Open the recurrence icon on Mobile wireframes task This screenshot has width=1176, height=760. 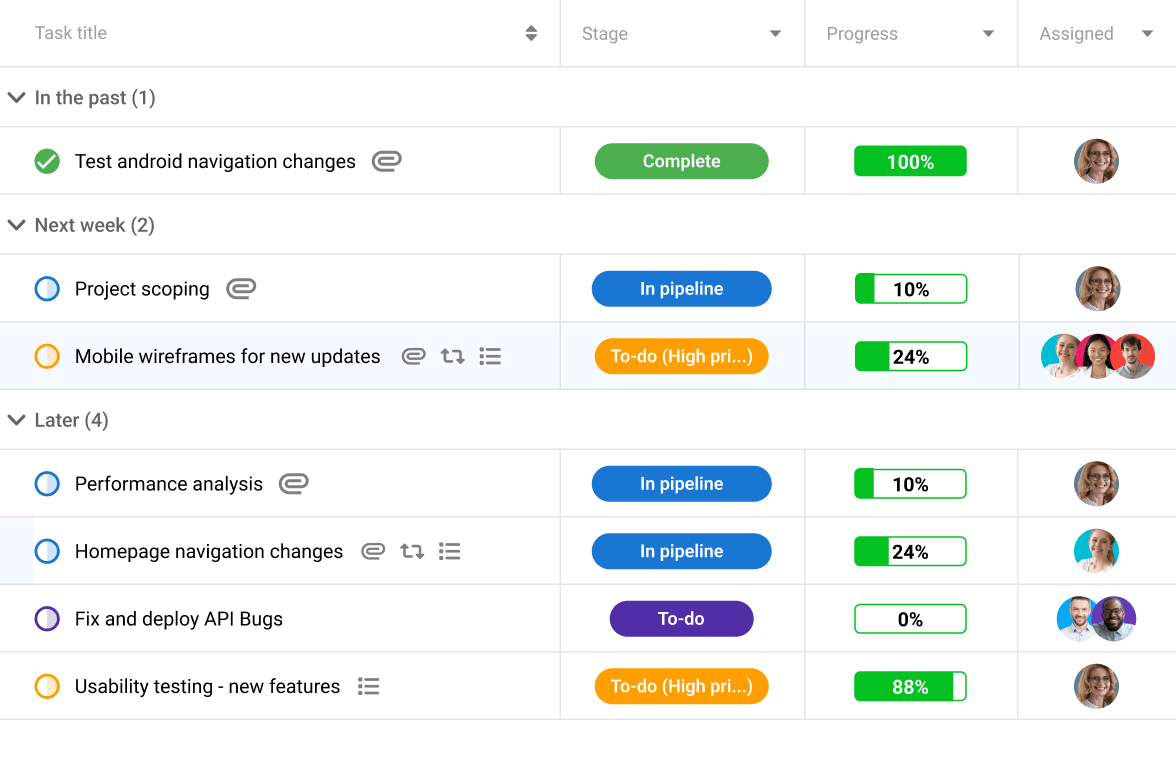(x=452, y=356)
